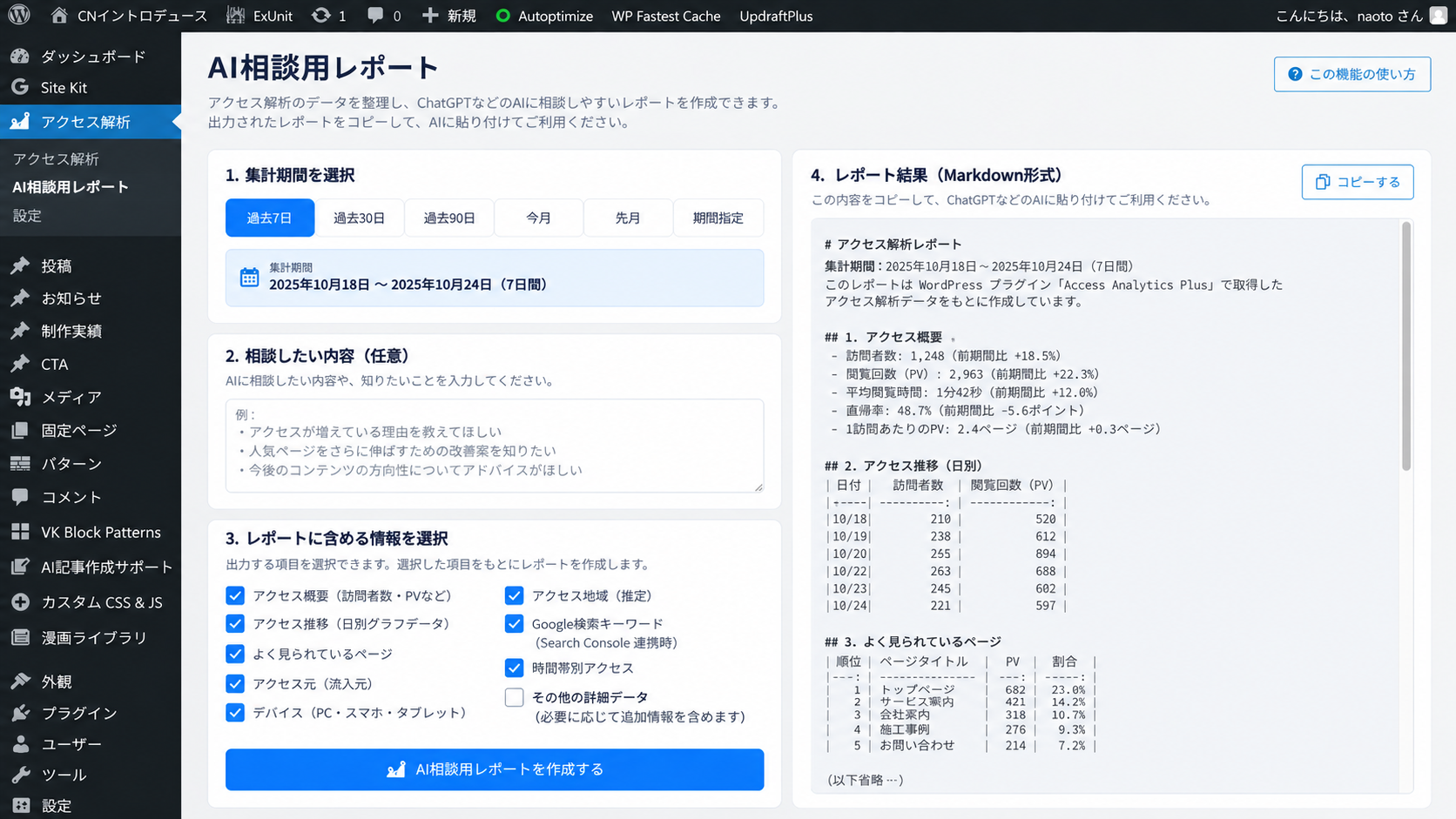Click the ダッシュボード sidebar icon
This screenshot has width=1456, height=819.
[20, 57]
